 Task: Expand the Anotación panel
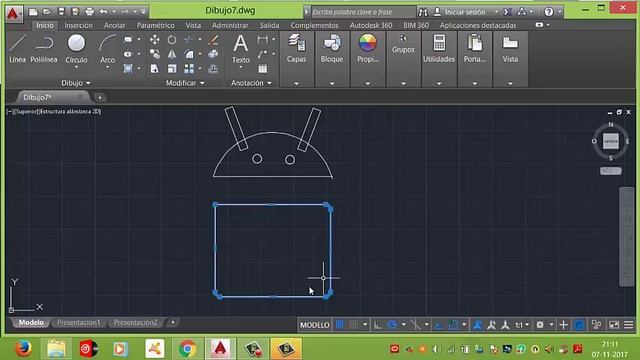(251, 83)
